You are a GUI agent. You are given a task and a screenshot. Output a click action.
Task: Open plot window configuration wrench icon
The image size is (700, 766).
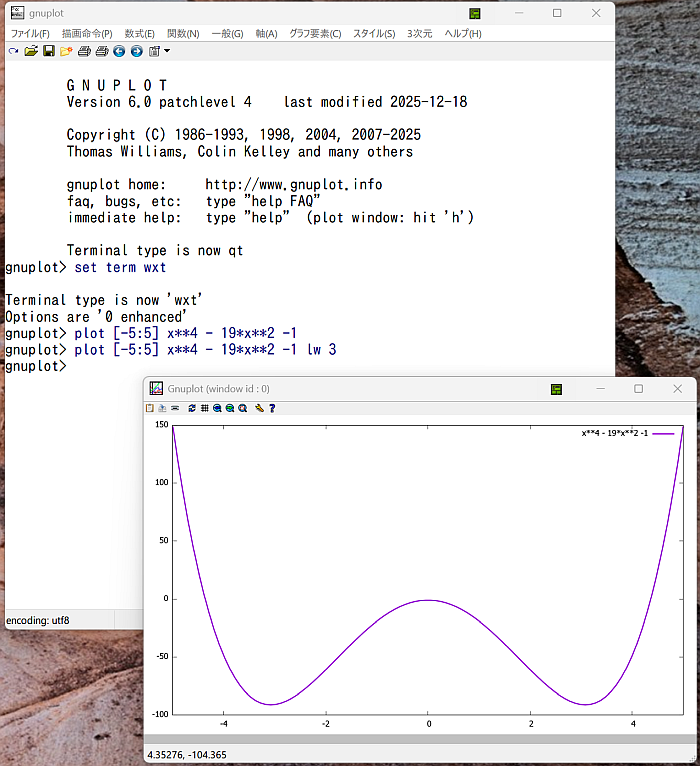coord(259,408)
